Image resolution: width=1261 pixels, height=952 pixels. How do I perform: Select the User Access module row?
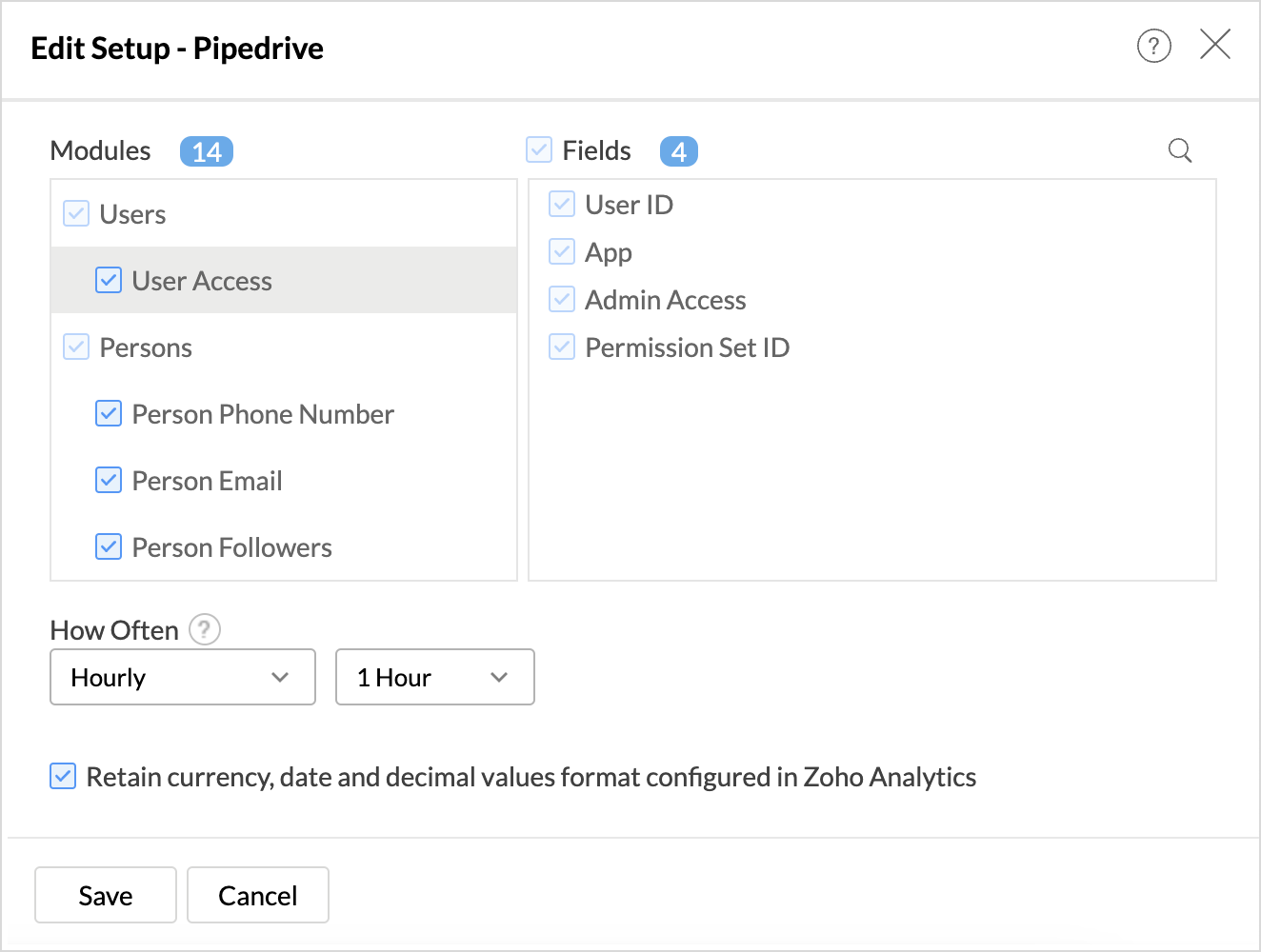(284, 280)
